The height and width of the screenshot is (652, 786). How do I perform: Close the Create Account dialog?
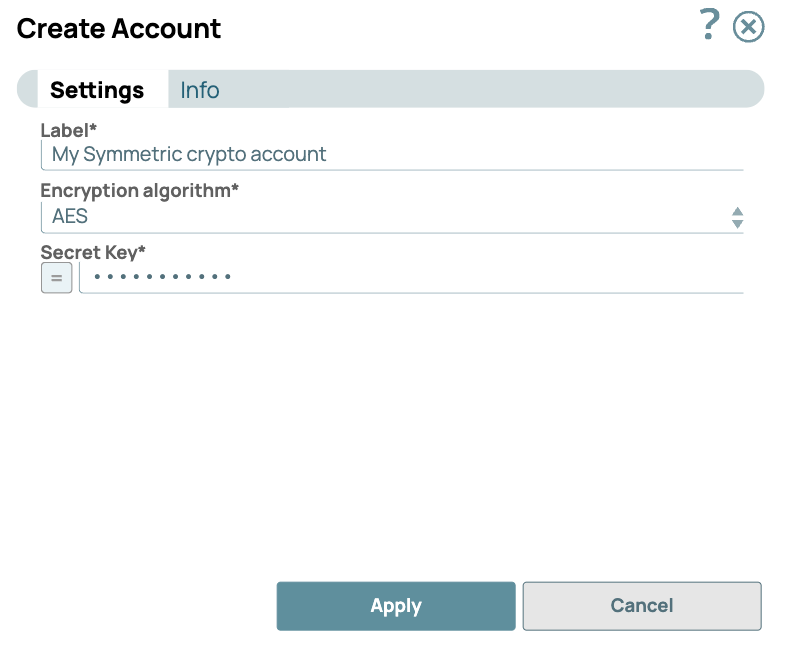click(748, 27)
